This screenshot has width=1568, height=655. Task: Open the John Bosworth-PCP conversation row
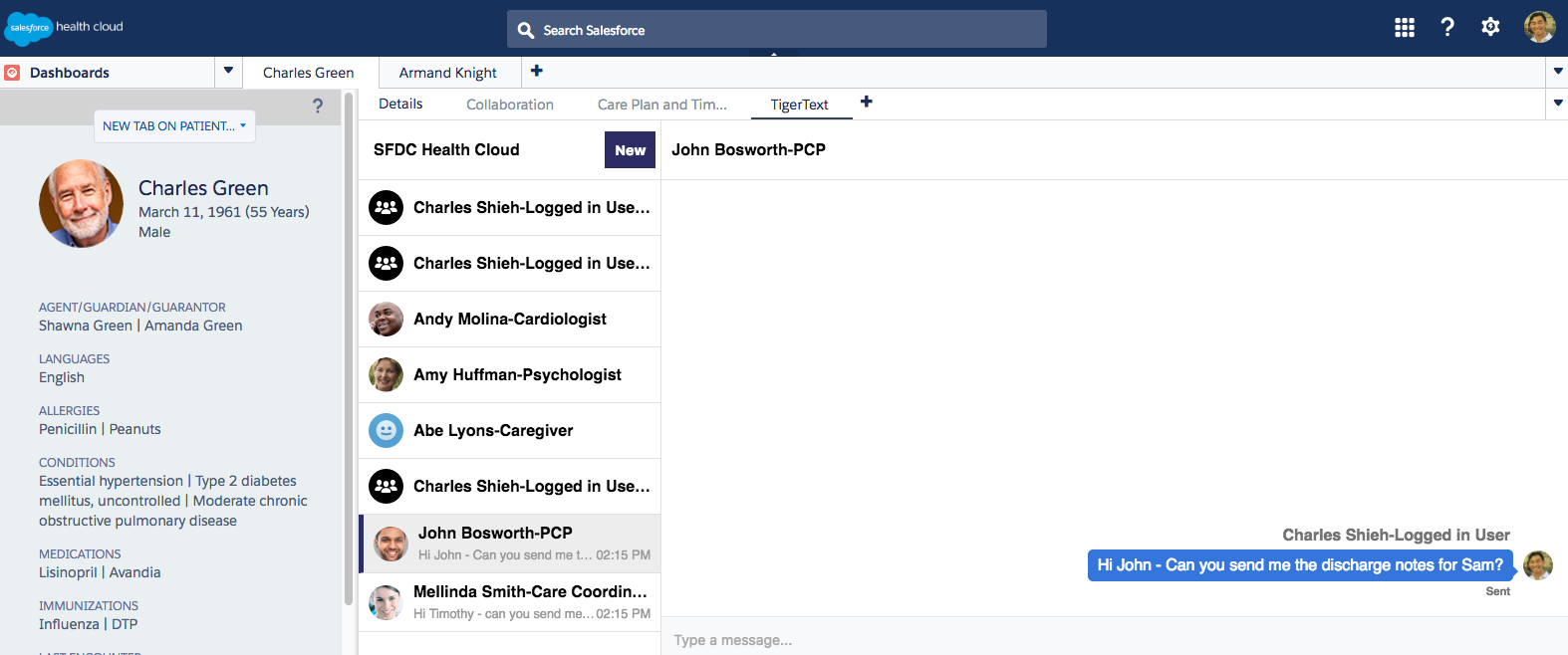point(509,544)
